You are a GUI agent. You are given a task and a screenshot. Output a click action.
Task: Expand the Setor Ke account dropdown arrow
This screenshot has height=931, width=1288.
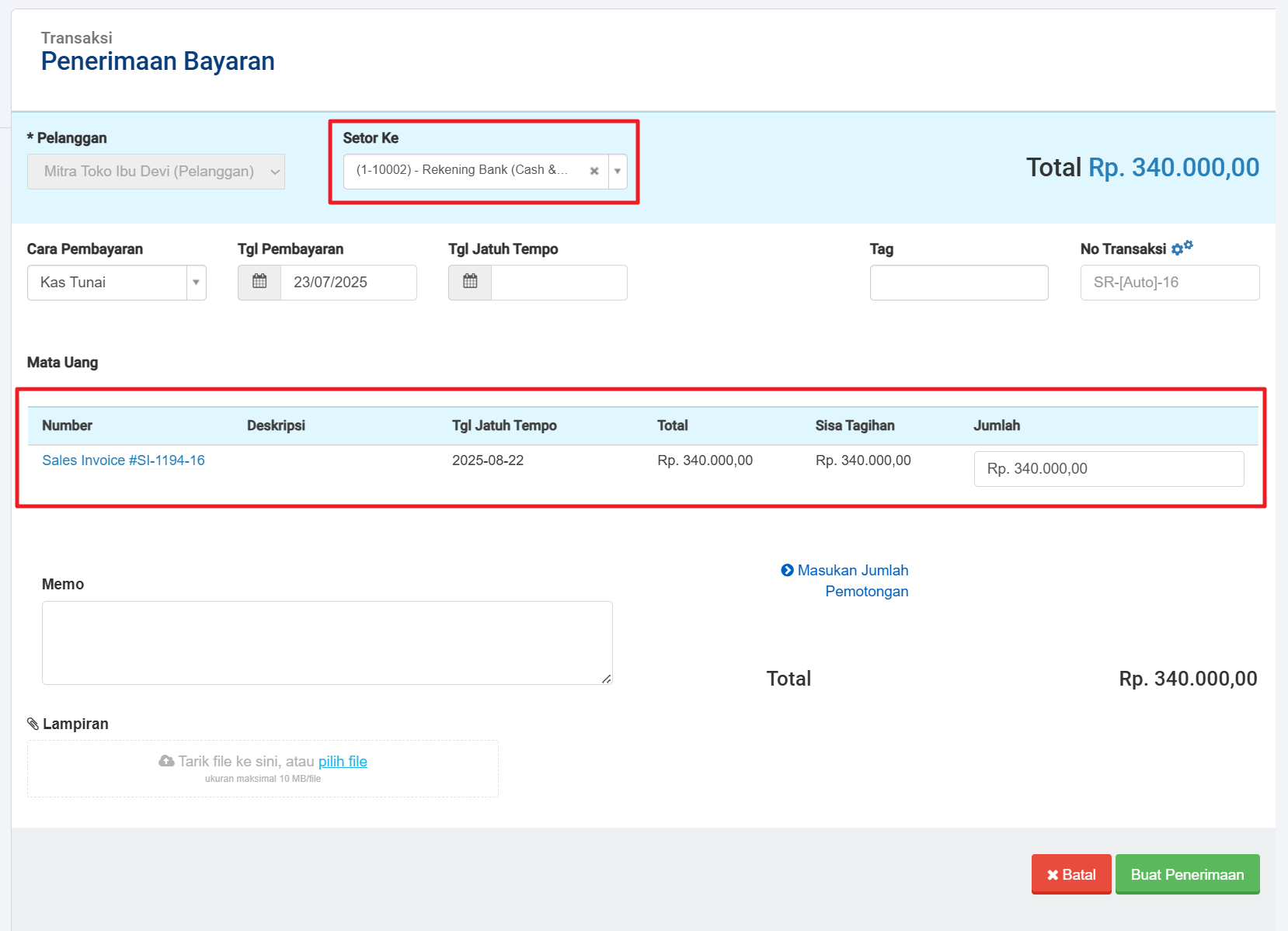click(618, 171)
